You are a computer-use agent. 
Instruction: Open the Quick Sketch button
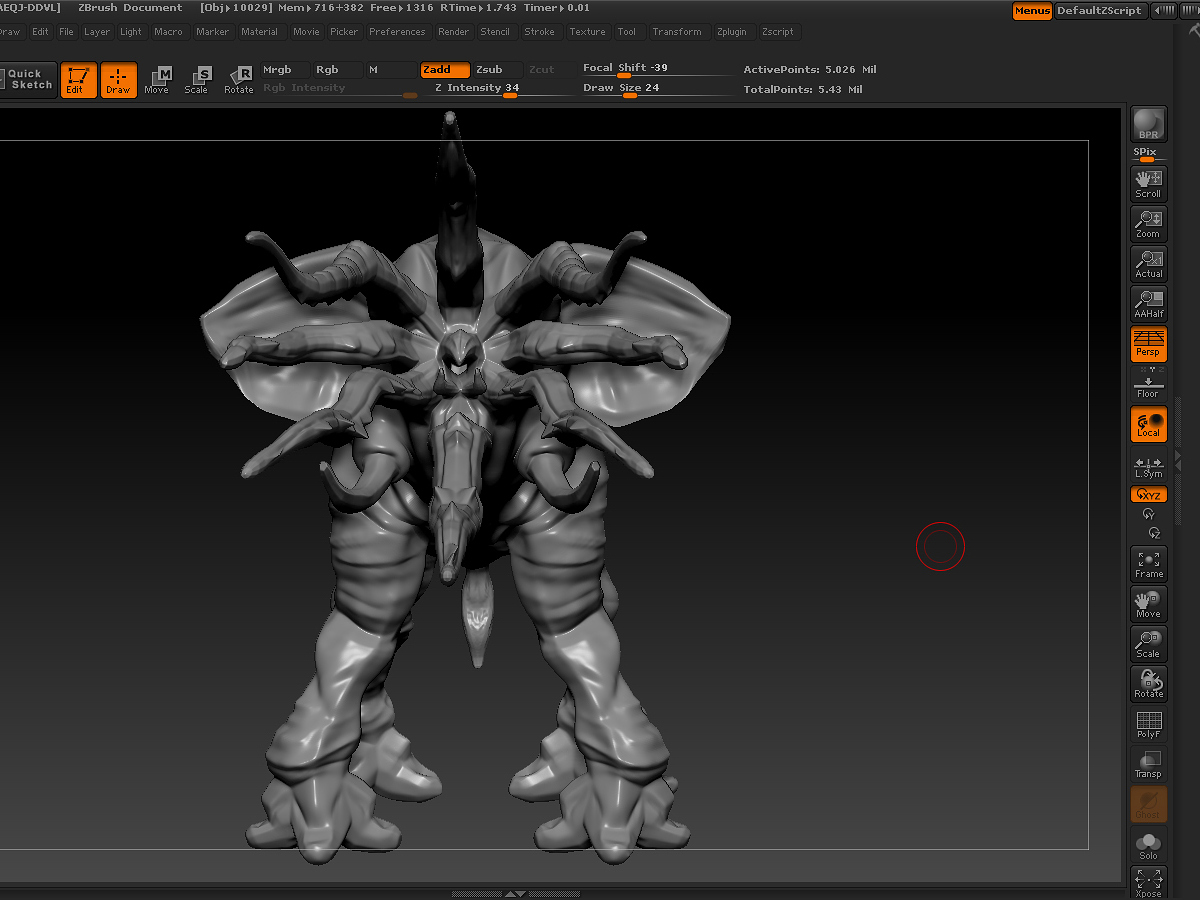[27, 79]
